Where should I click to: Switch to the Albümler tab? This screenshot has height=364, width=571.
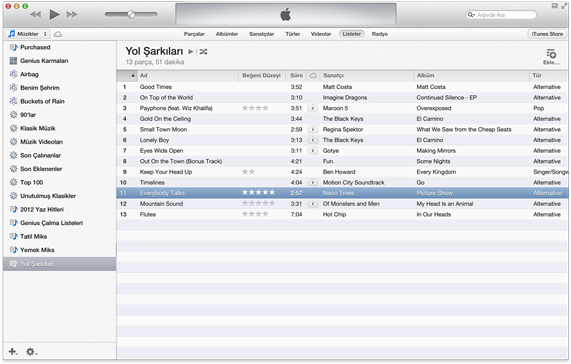(x=227, y=34)
